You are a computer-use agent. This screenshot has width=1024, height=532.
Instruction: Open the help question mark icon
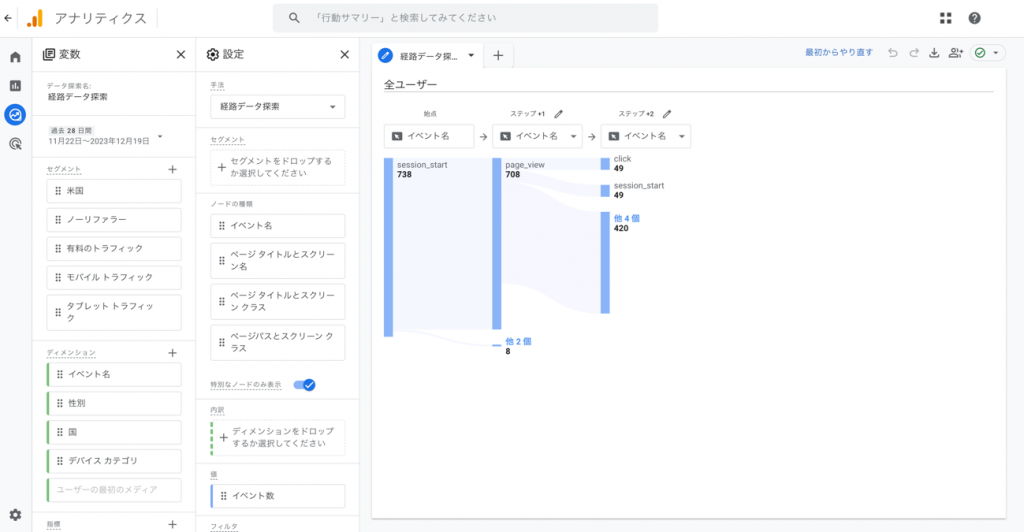pyautogui.click(x=974, y=18)
